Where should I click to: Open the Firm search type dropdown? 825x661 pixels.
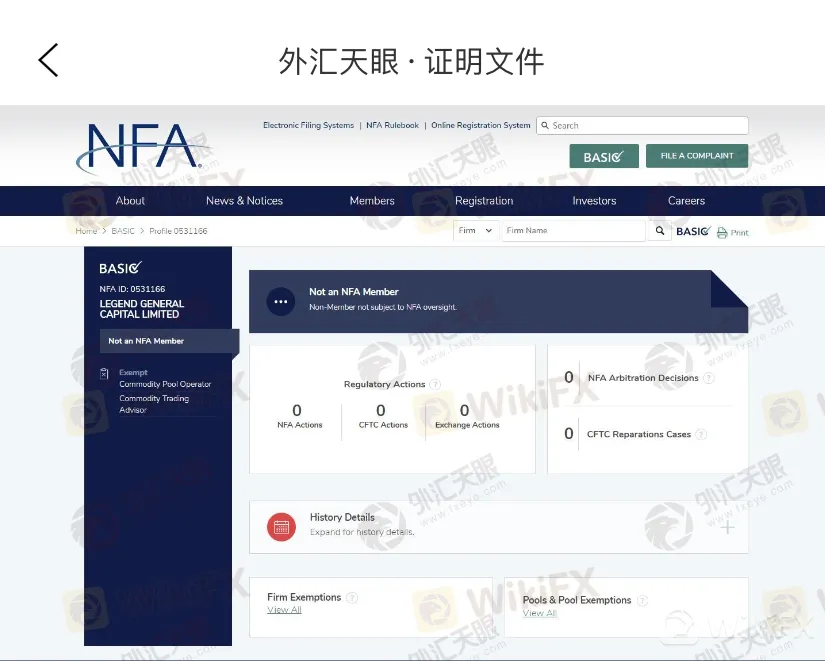pos(475,231)
